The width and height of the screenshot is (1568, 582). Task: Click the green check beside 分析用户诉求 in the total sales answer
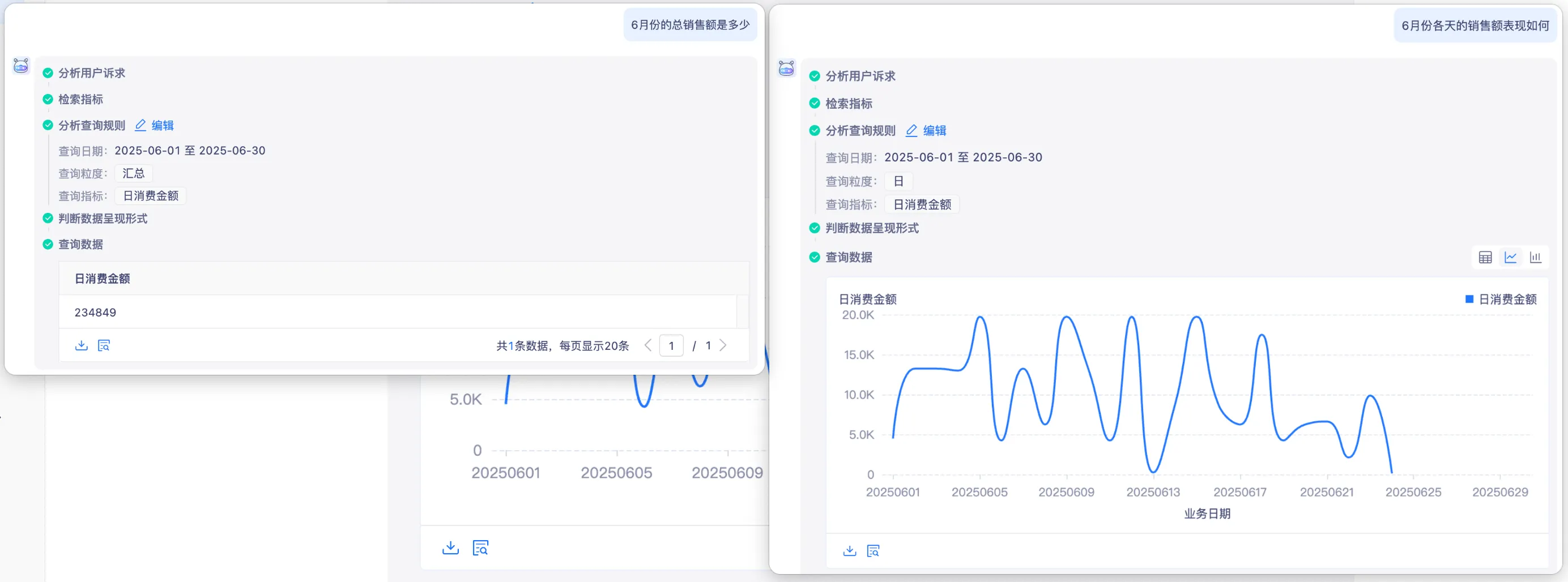pos(48,73)
